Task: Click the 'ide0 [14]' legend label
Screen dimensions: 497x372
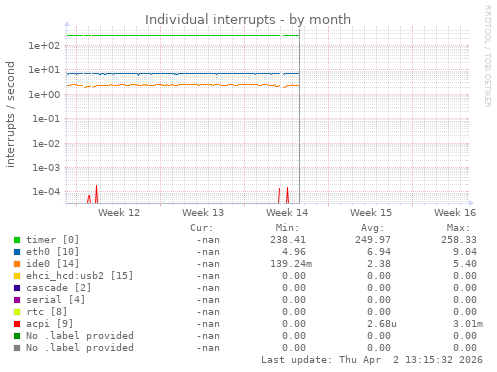Action: (x=53, y=264)
